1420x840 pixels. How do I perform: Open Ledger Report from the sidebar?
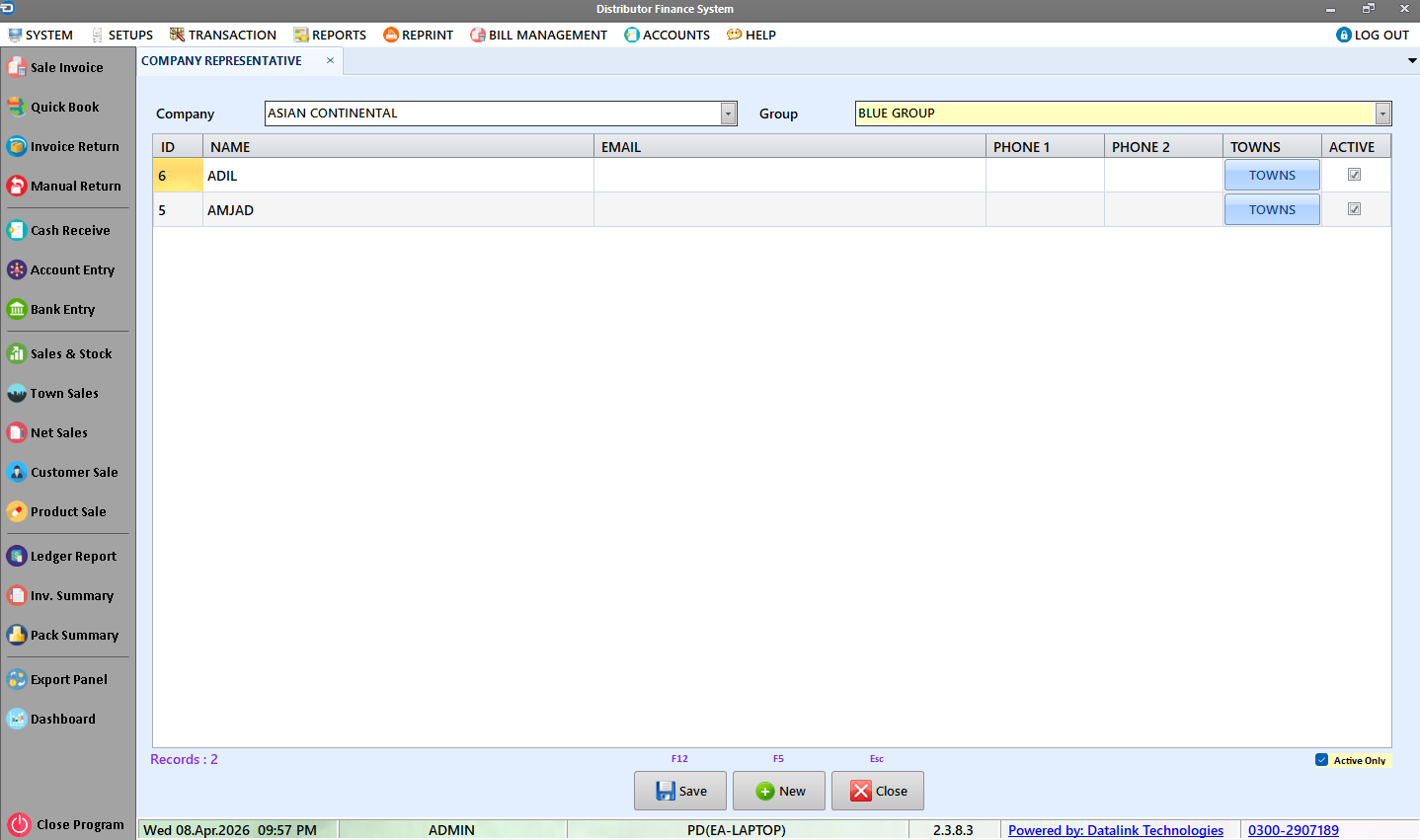62,556
